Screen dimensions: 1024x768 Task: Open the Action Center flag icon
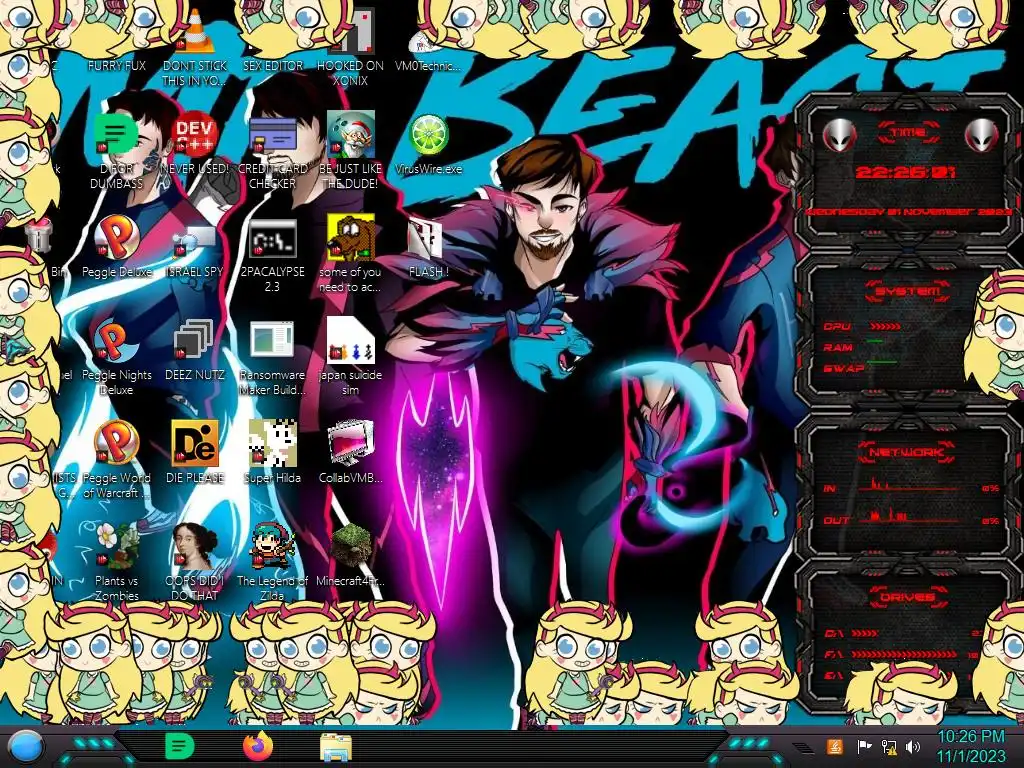[865, 746]
